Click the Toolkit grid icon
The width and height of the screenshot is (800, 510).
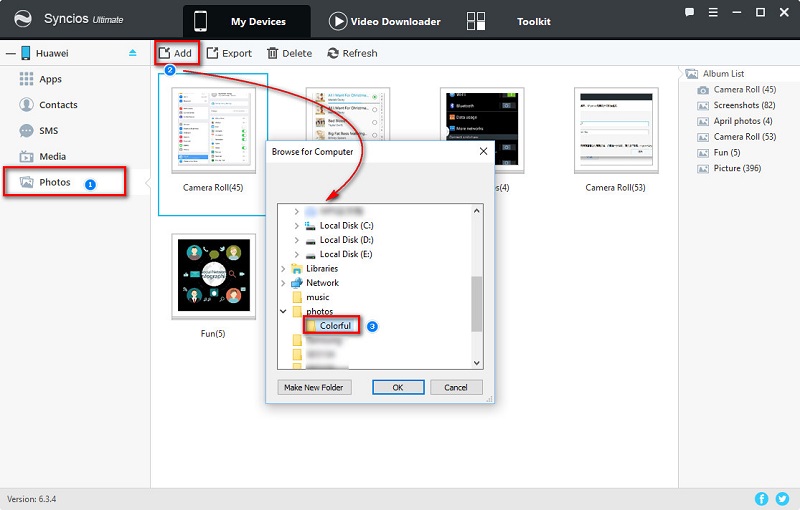pyautogui.click(x=476, y=21)
